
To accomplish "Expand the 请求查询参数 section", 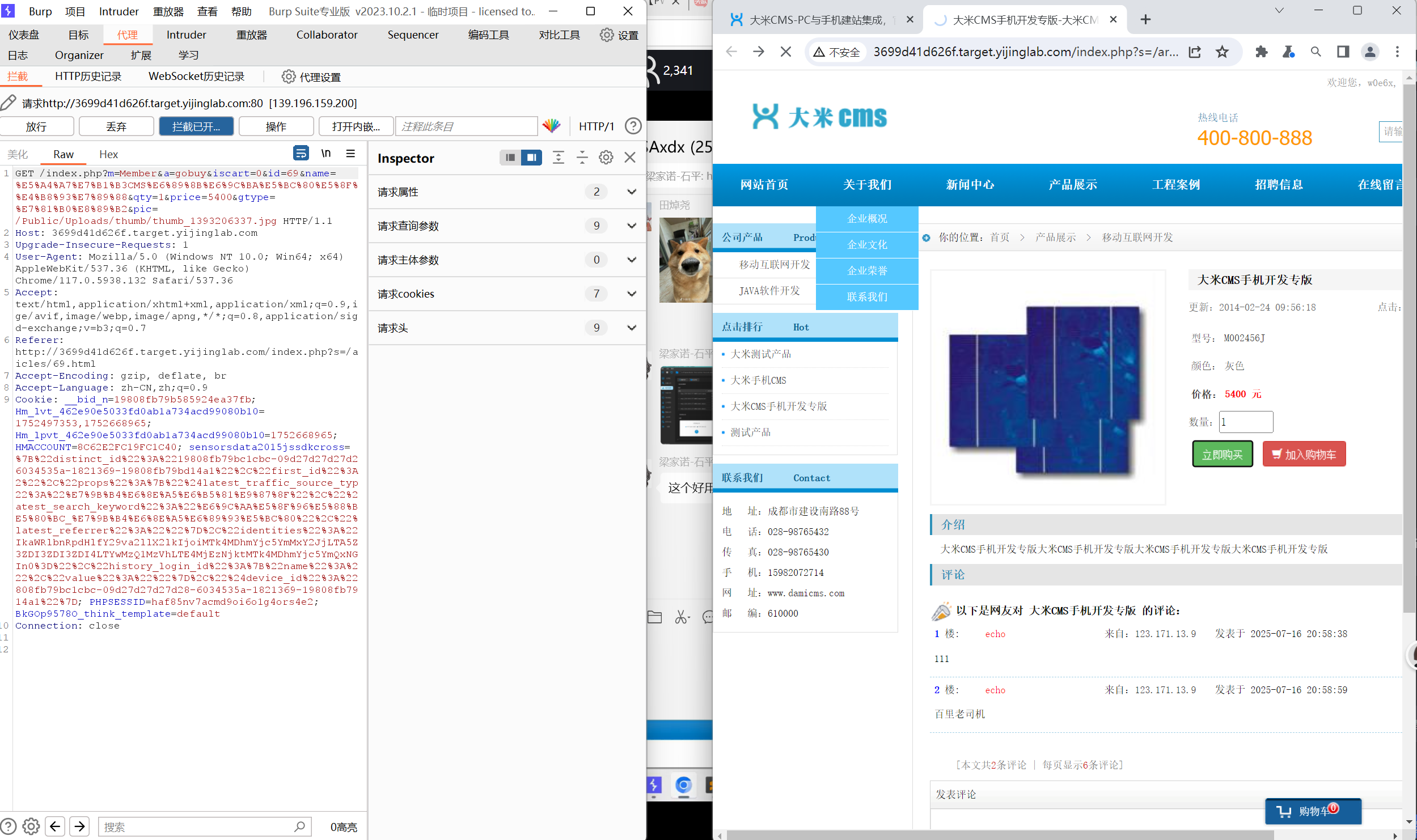I will coord(631,226).
